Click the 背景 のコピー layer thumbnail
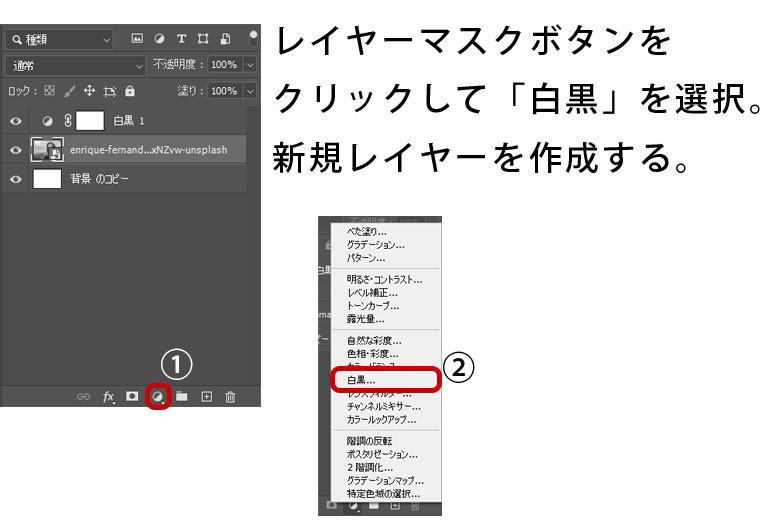 click(47, 178)
